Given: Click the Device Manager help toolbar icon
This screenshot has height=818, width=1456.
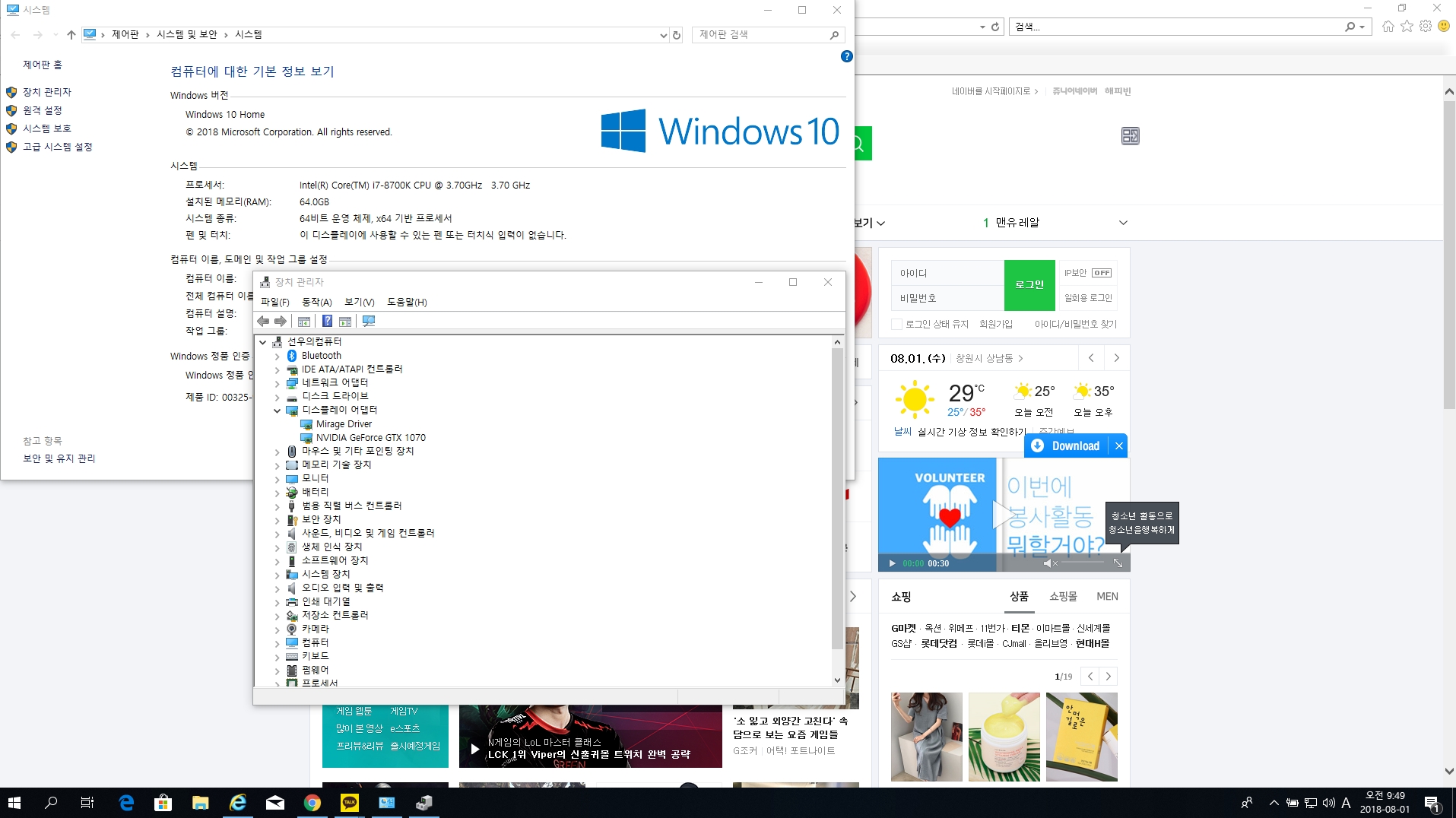Looking at the screenshot, I should [327, 322].
